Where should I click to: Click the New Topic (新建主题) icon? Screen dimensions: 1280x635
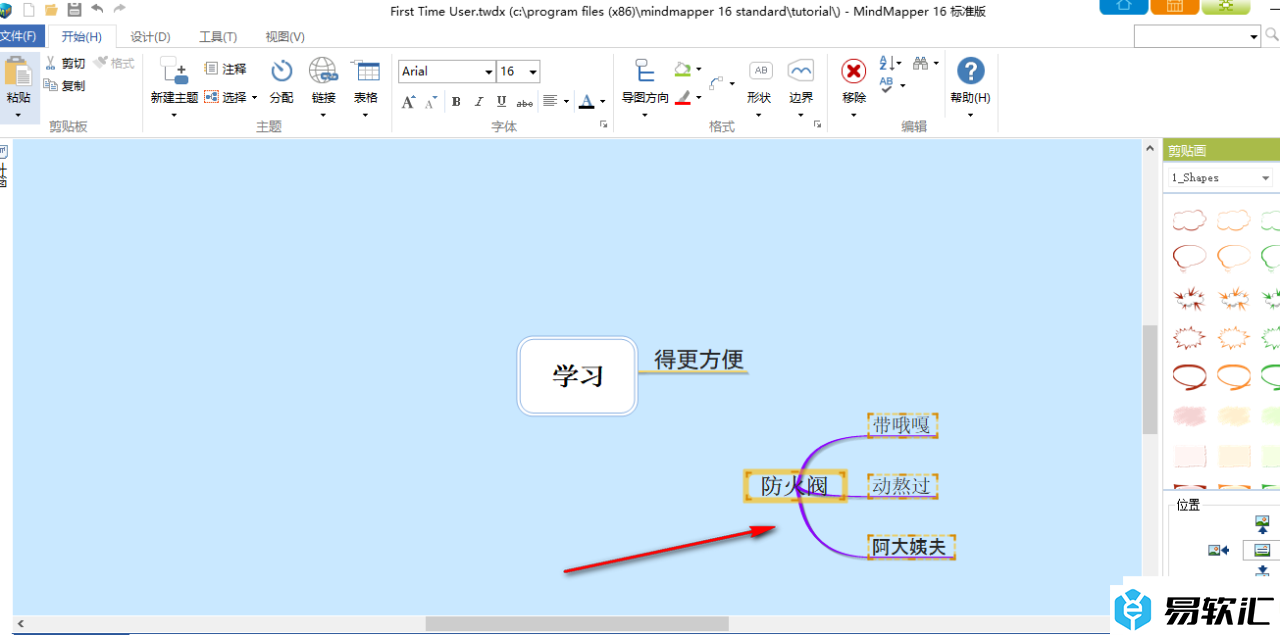175,71
